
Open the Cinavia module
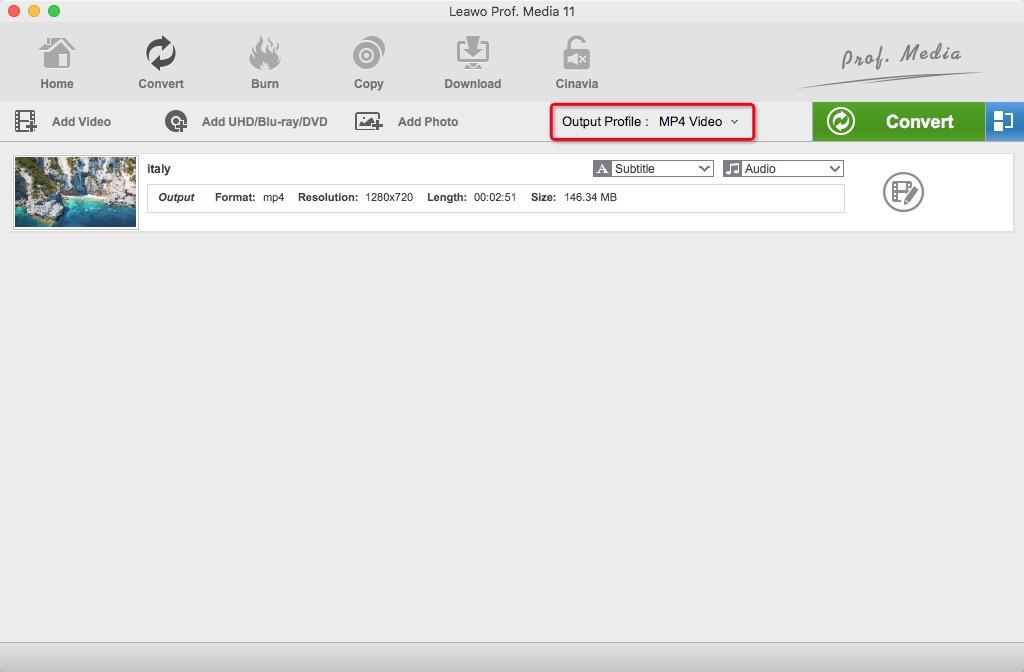576,60
